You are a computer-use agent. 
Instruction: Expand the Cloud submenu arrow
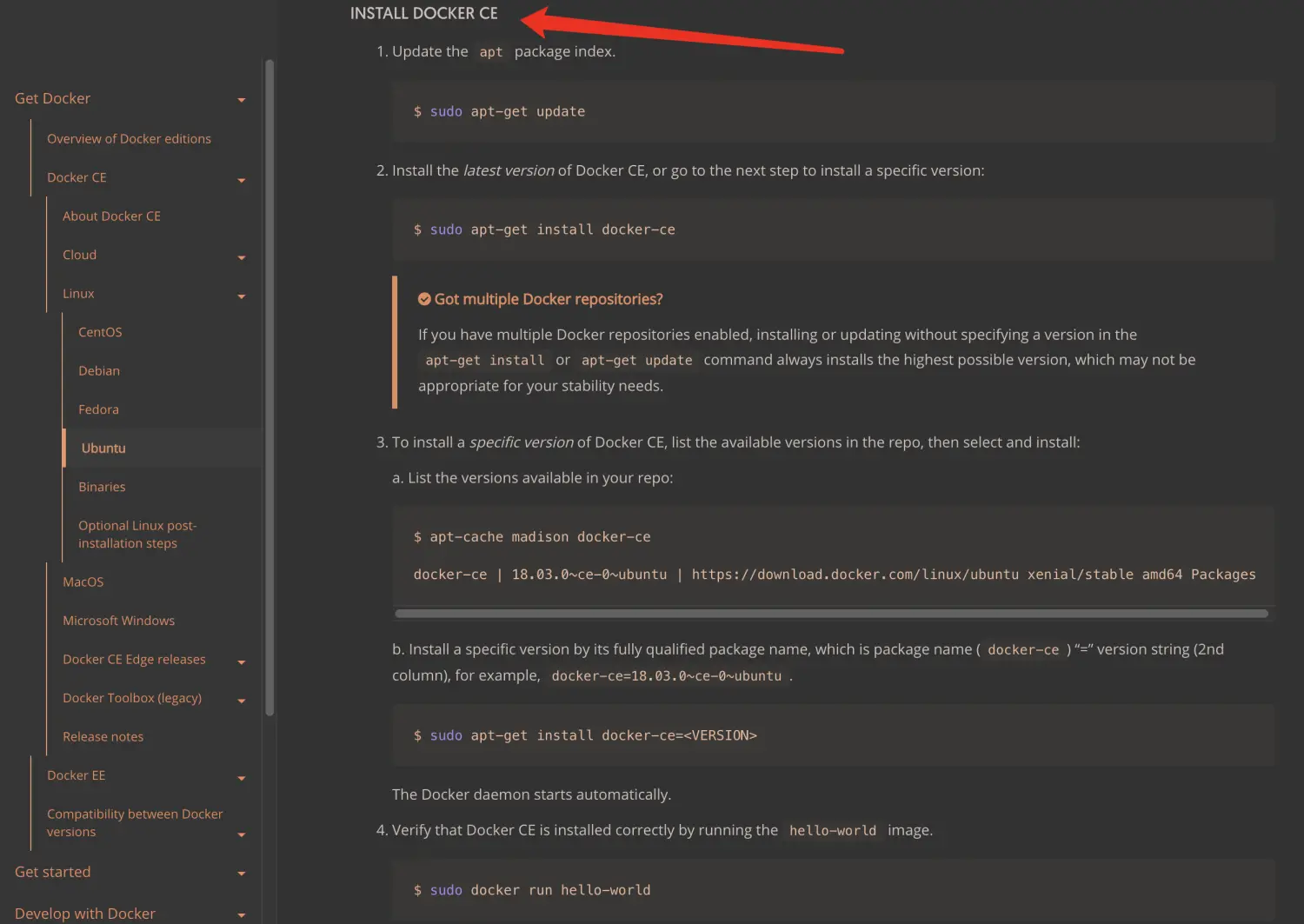point(242,258)
